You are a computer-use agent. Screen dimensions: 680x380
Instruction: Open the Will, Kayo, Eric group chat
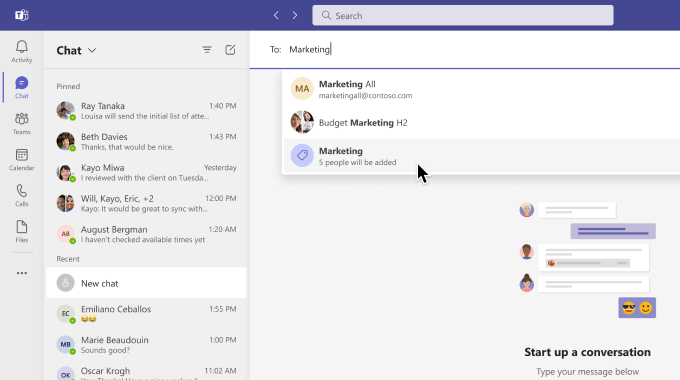pyautogui.click(x=147, y=203)
